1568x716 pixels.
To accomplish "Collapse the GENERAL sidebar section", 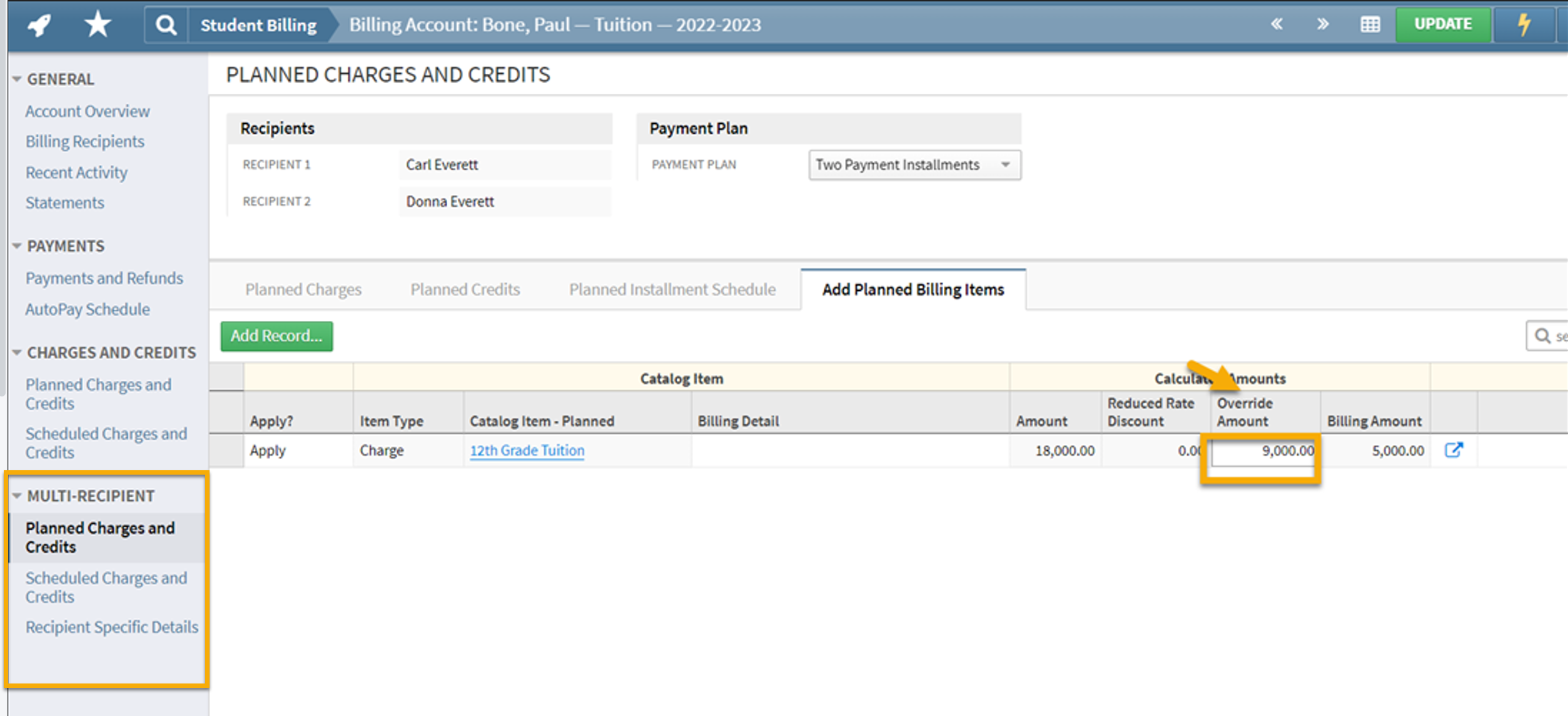I will tap(16, 79).
